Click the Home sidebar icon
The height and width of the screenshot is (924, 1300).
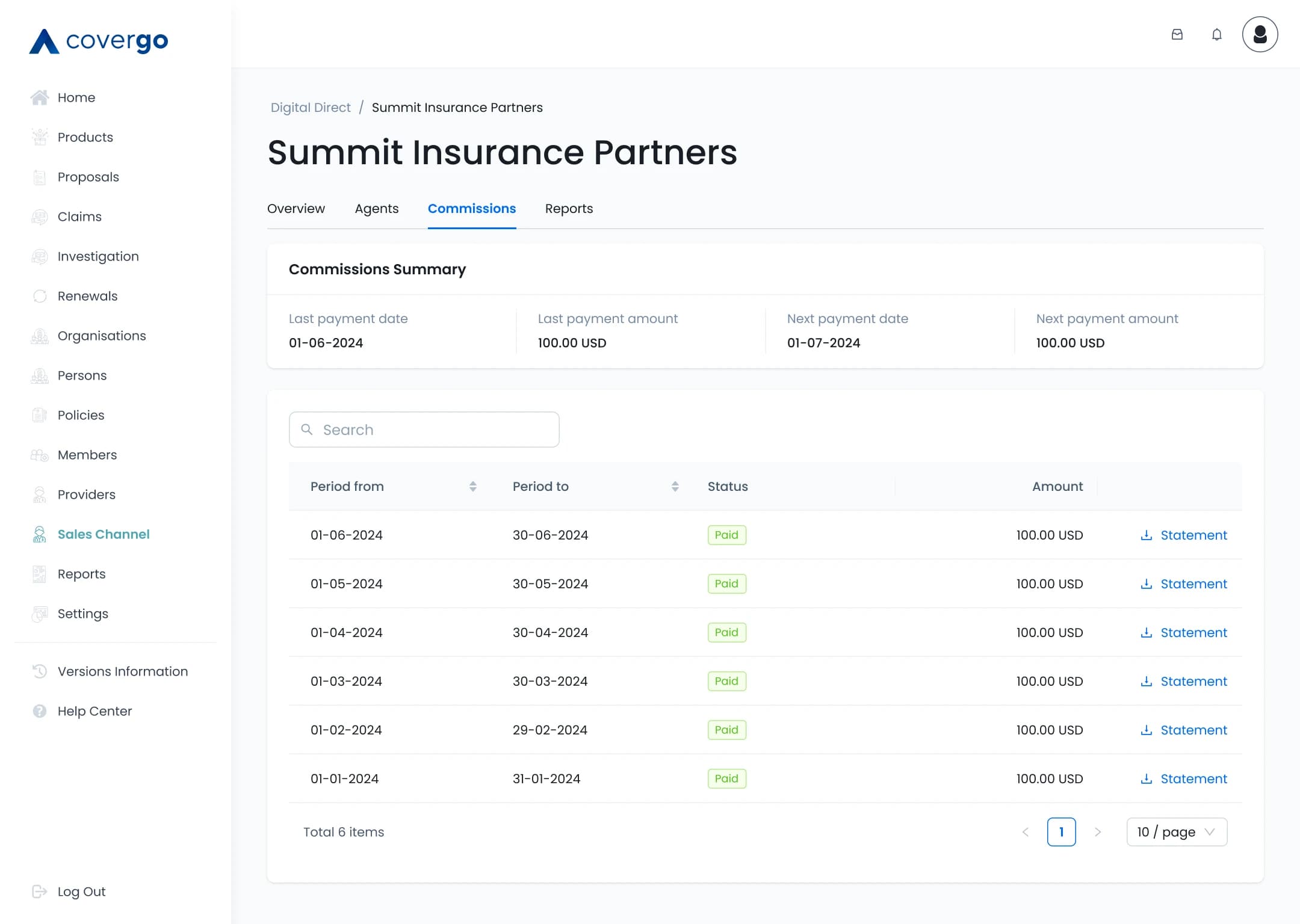(40, 97)
